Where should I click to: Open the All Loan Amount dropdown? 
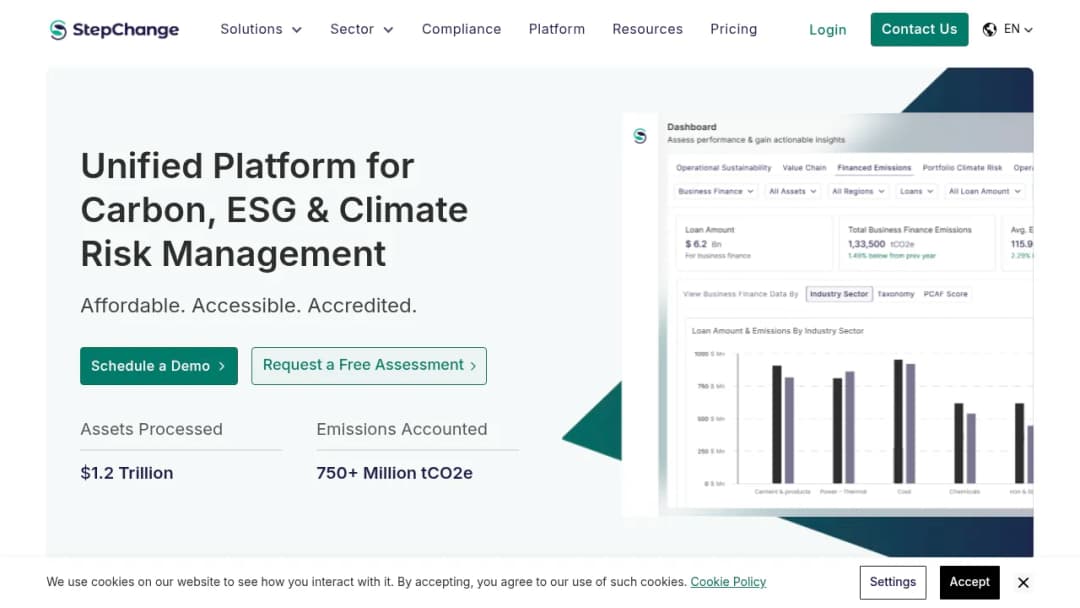pyautogui.click(x=984, y=191)
